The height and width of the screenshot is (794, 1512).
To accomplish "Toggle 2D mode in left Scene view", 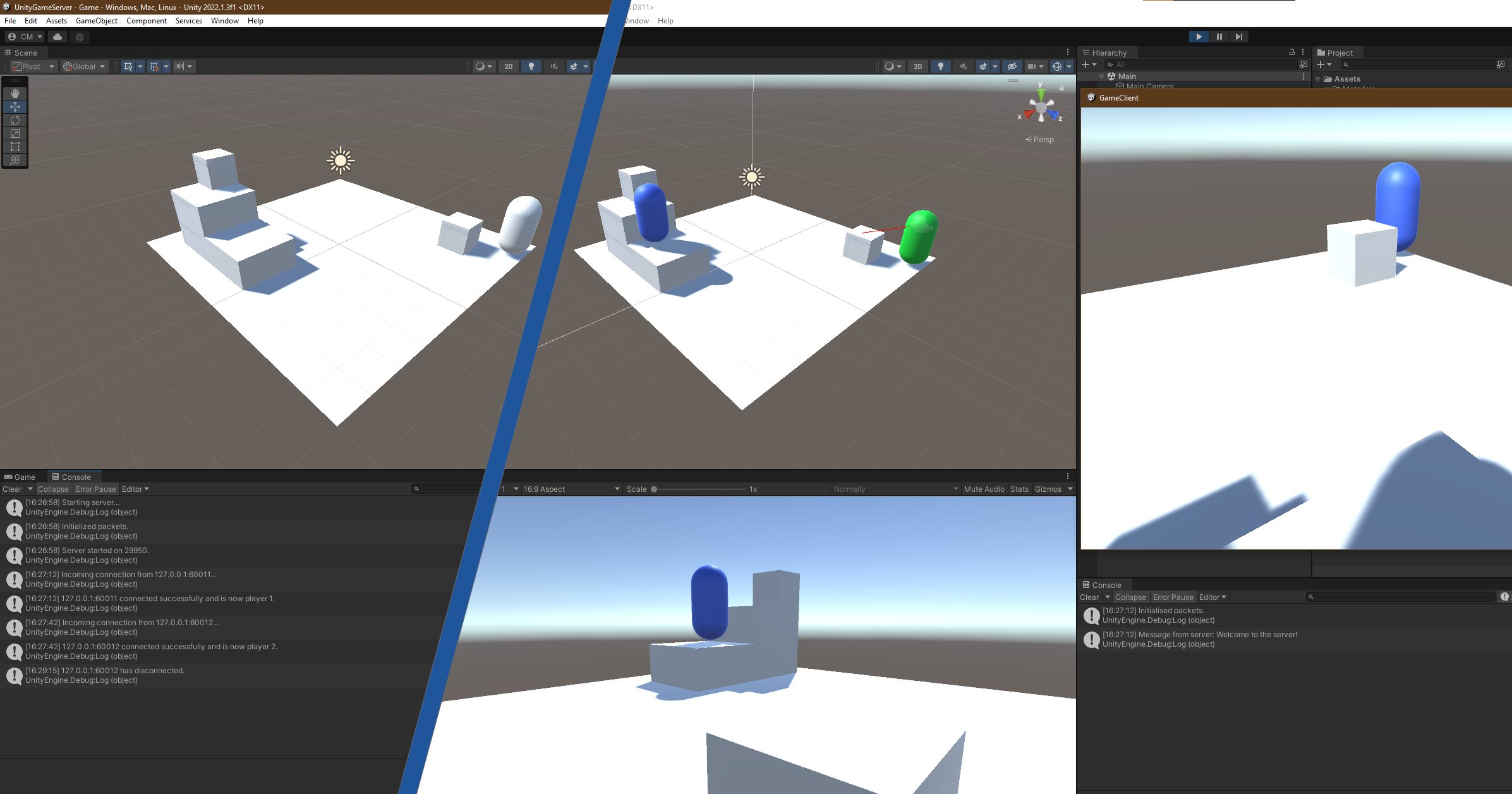I will click(x=509, y=66).
